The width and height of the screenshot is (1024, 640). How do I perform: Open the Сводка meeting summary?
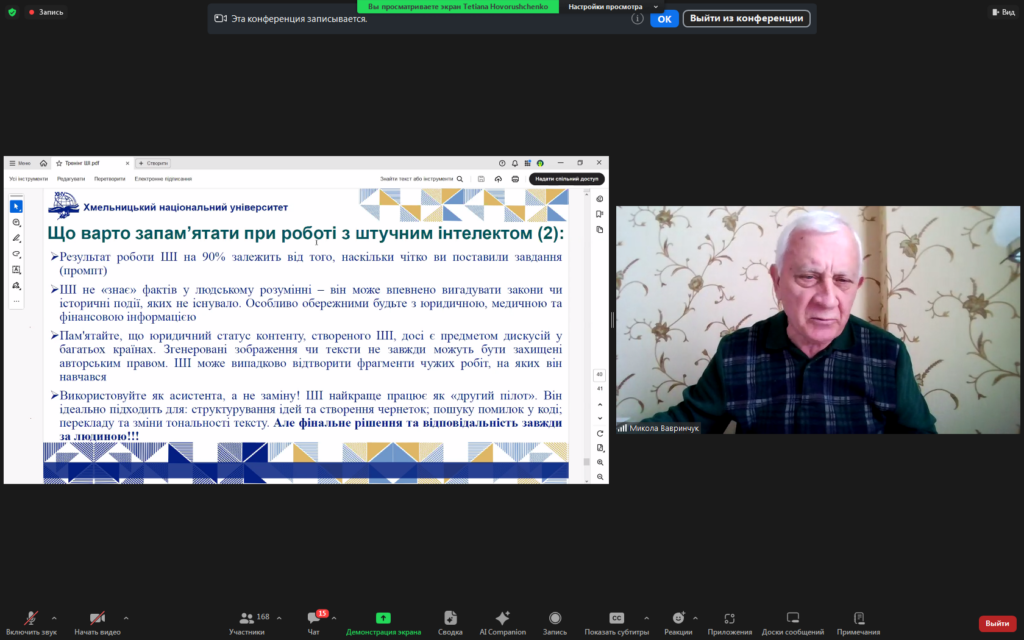(450, 622)
